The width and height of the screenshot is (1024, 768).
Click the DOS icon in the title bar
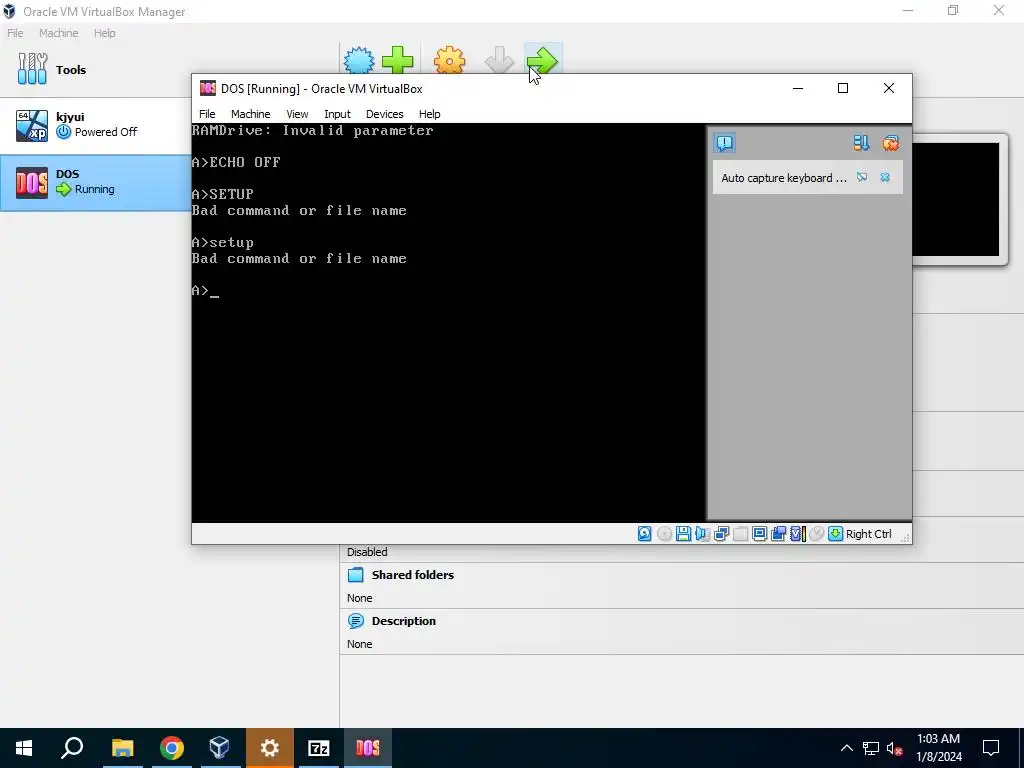[208, 88]
